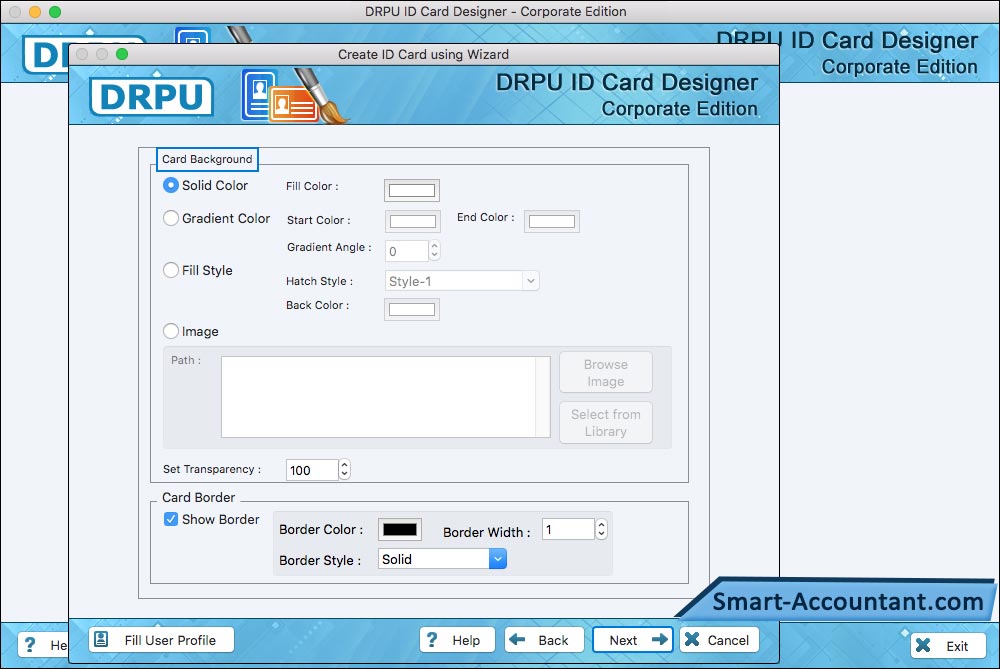Click the DRPU logo in wizard header
Image resolution: width=1000 pixels, height=669 pixels.
click(151, 97)
